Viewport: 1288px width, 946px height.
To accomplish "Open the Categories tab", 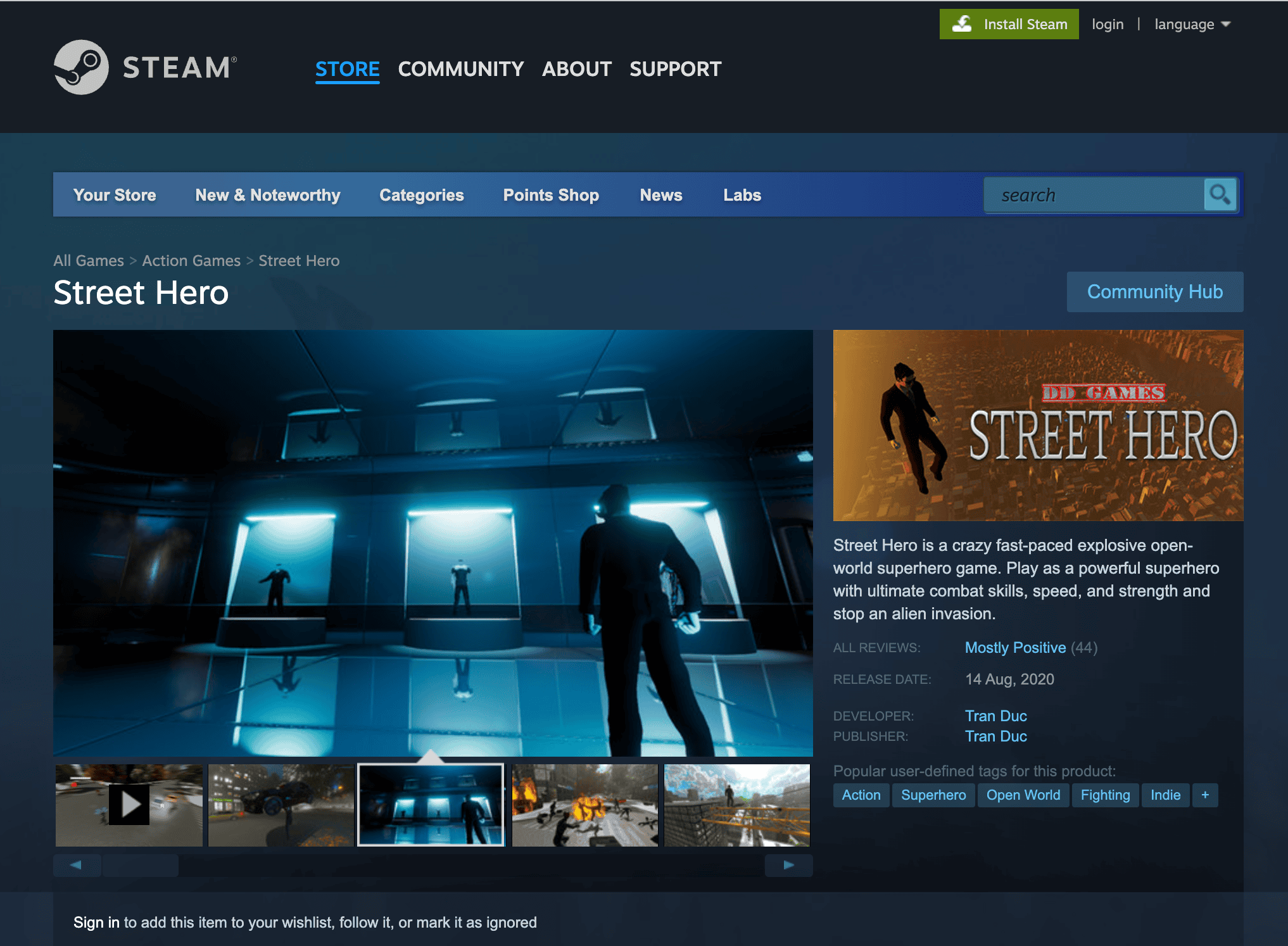I will click(422, 195).
